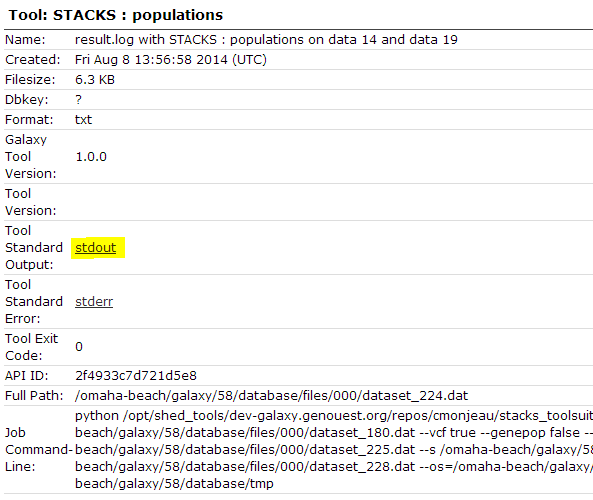Click the Format value txt
The width and height of the screenshot is (593, 500).
click(84, 120)
